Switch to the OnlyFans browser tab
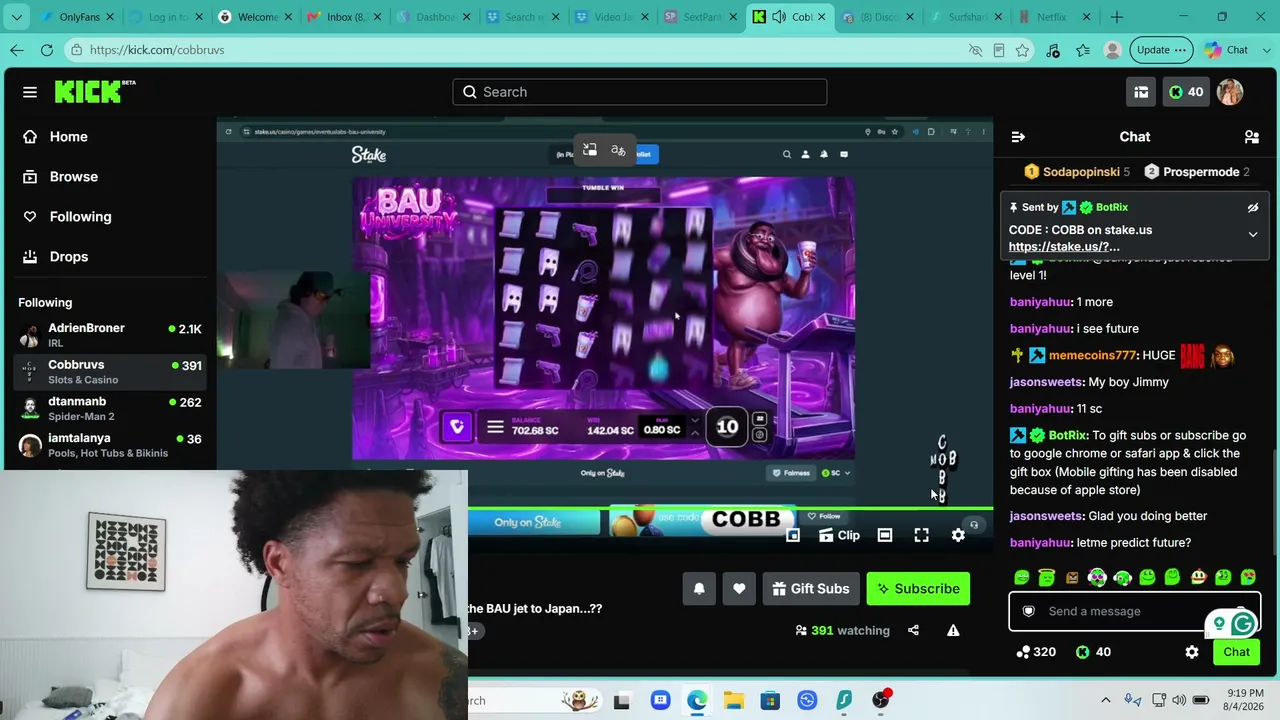 tap(78, 17)
